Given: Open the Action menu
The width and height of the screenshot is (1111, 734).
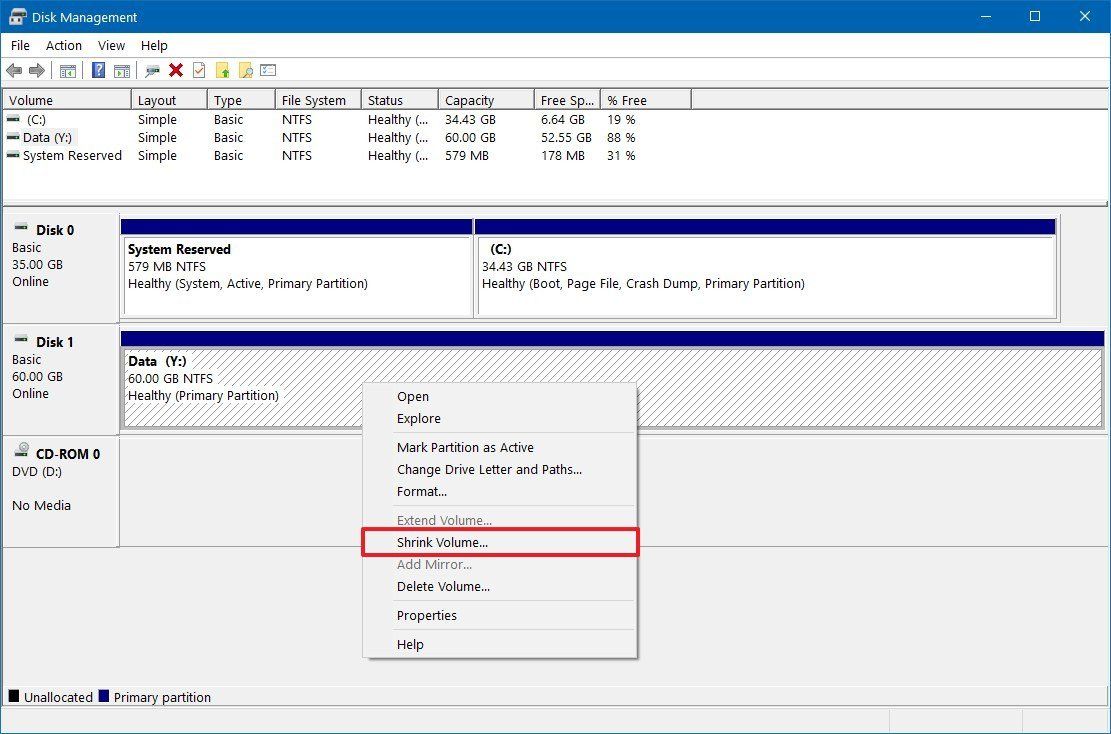Looking at the screenshot, I should click(63, 45).
